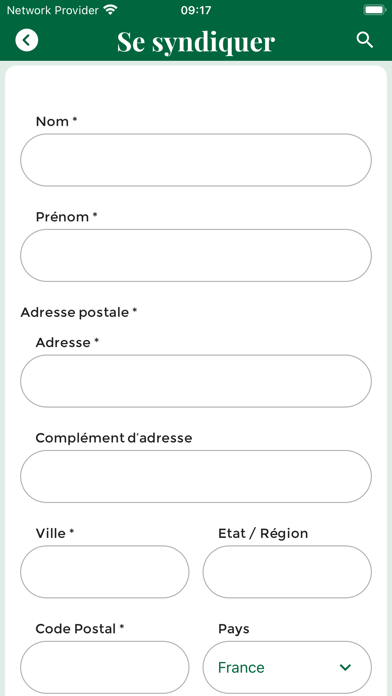Tap the back arrow icon

(27, 40)
